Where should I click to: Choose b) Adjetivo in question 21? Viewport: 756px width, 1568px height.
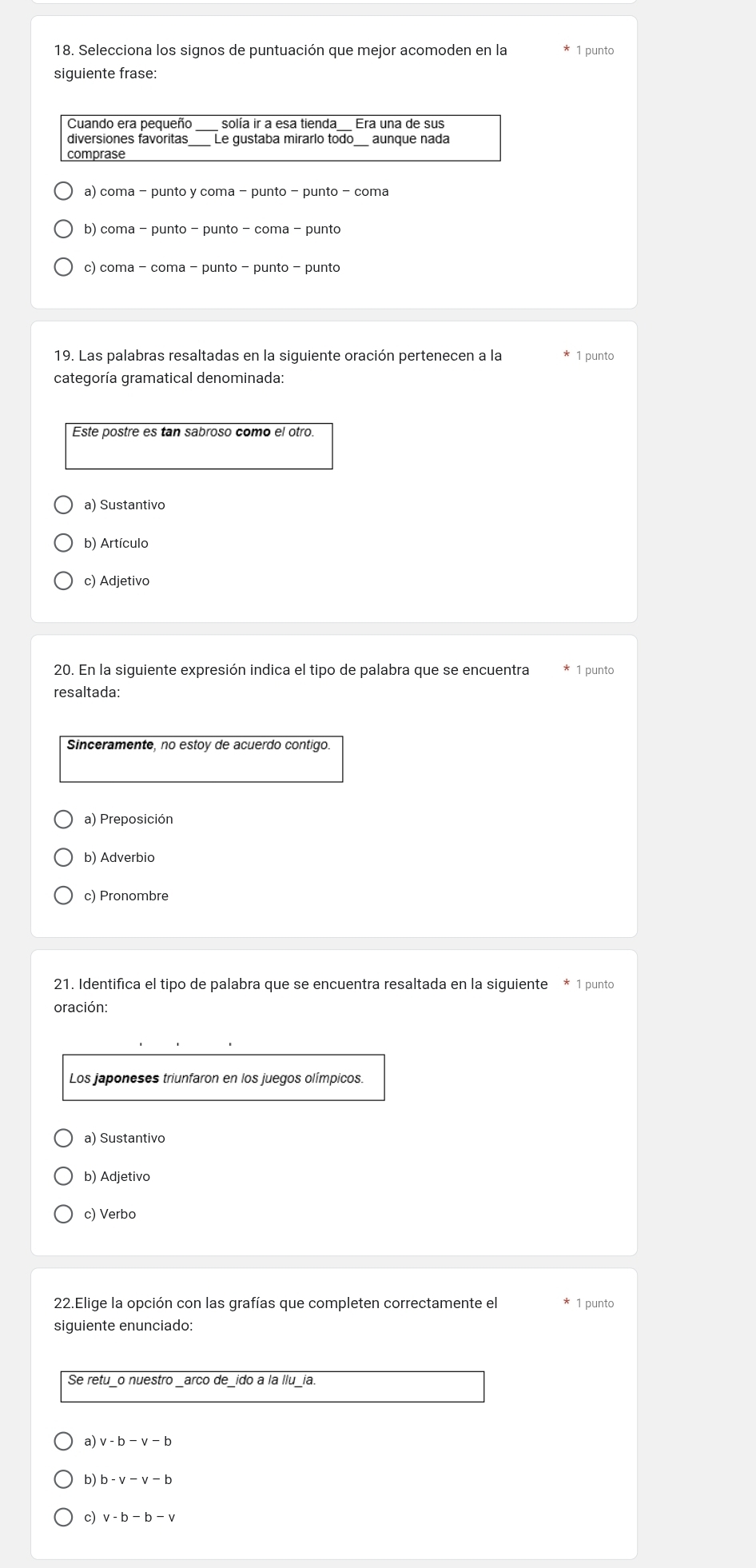coord(63,1176)
